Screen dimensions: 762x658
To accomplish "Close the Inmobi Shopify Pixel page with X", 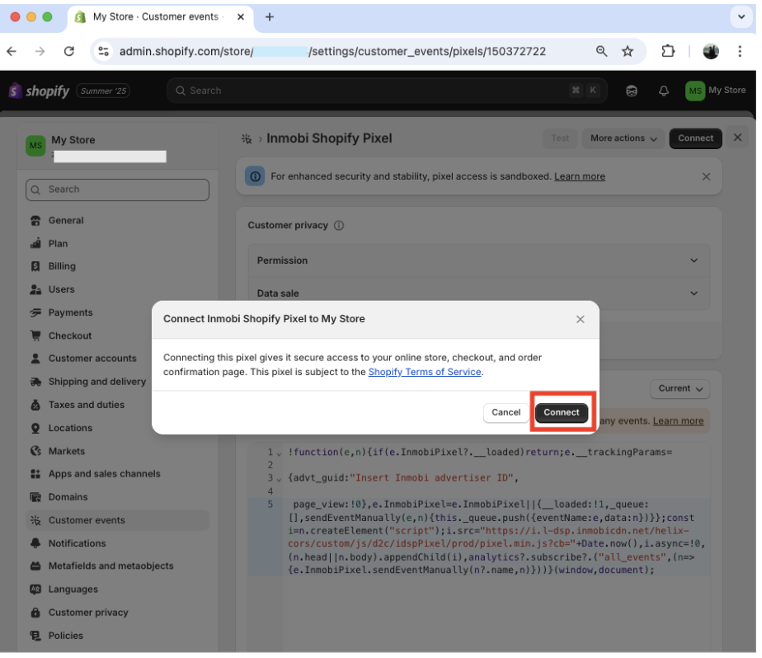I will tap(737, 138).
